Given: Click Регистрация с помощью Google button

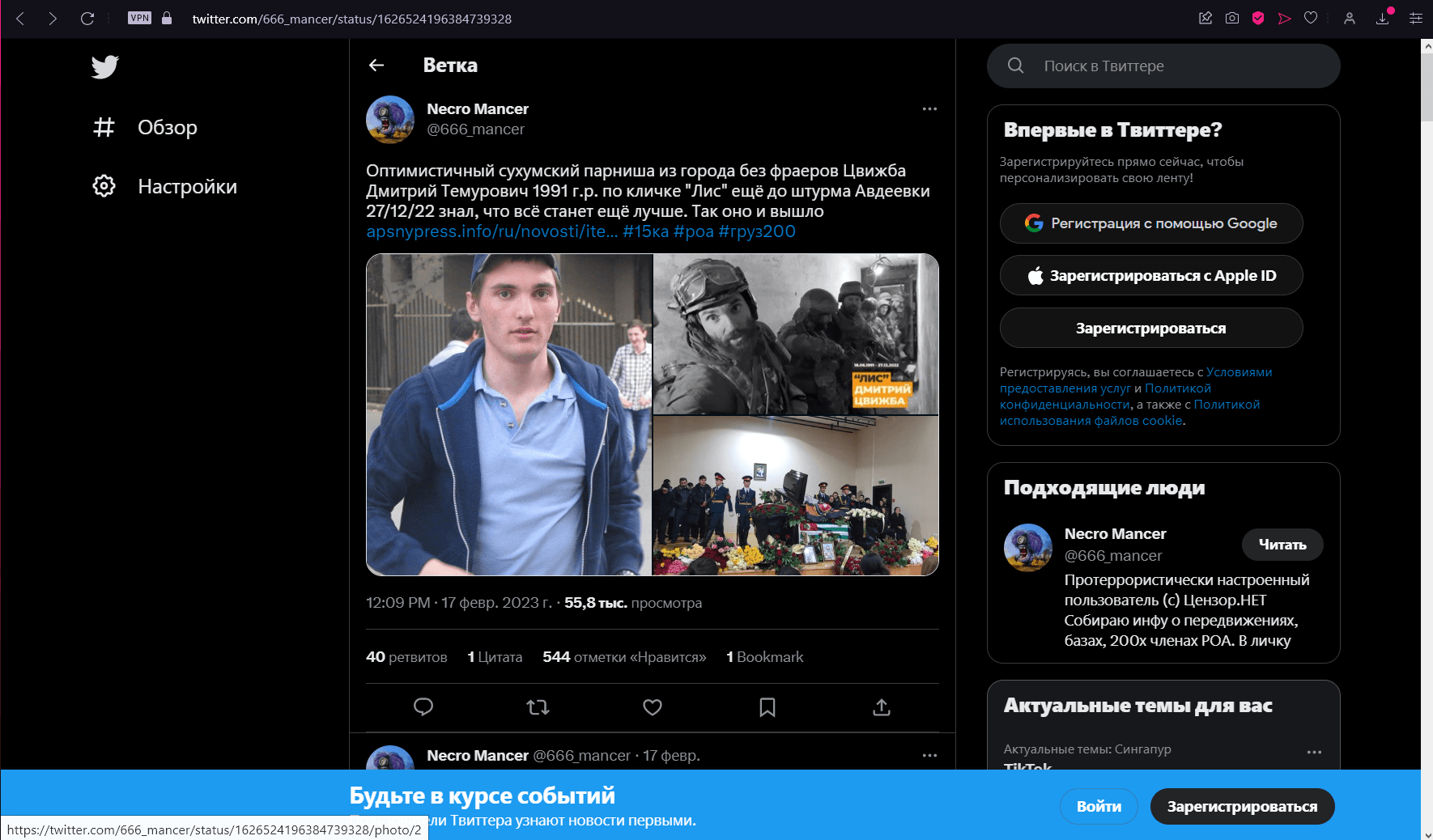Looking at the screenshot, I should click(1151, 223).
